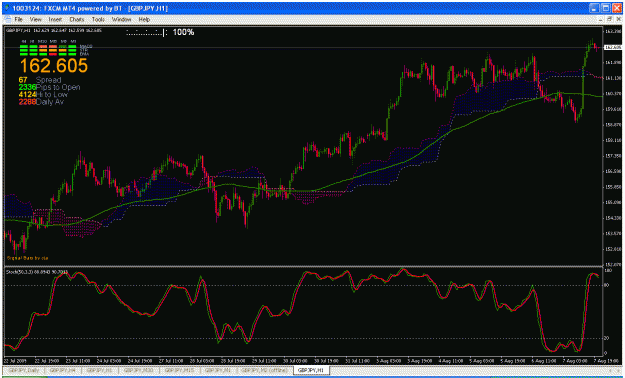This screenshot has height=378, width=625.
Task: Switch to the GBPJPY,Daily chart tab
Action: coord(23,370)
